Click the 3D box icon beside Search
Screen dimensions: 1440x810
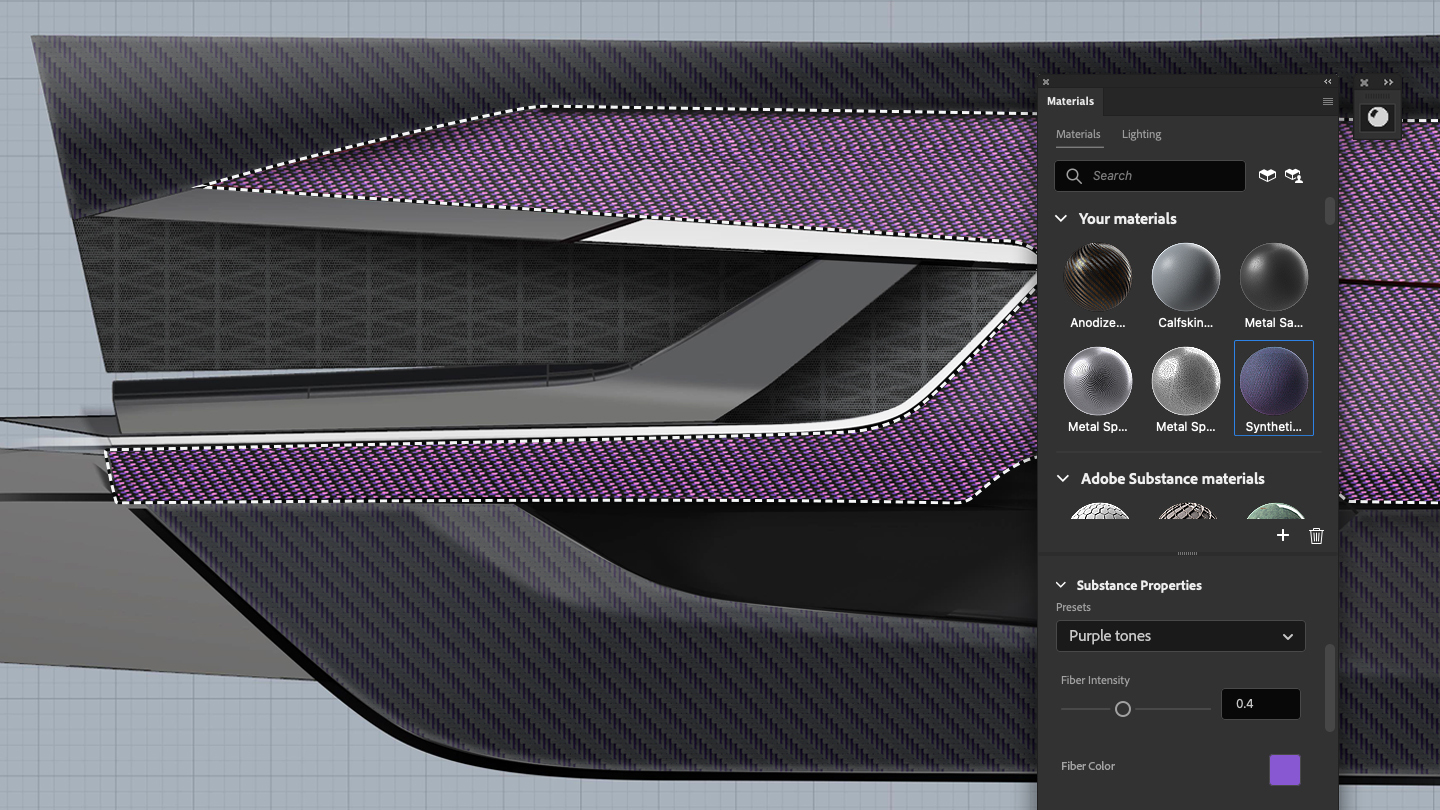[x=1267, y=176]
